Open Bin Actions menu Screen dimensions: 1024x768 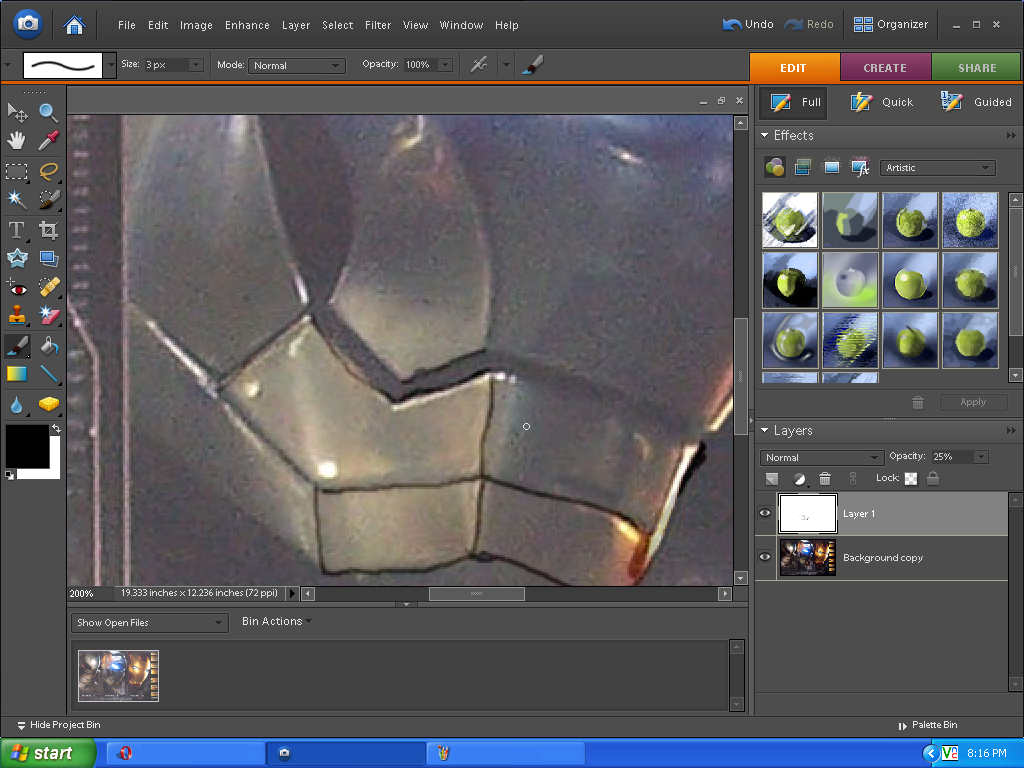(x=277, y=621)
